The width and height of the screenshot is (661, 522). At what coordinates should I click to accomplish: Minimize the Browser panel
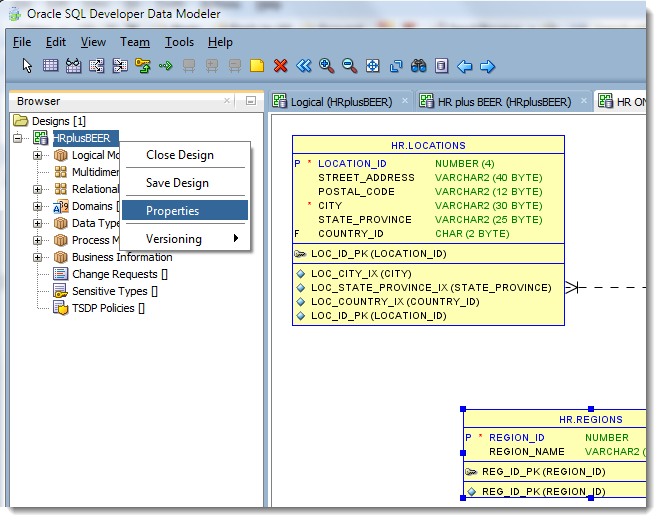pos(251,101)
